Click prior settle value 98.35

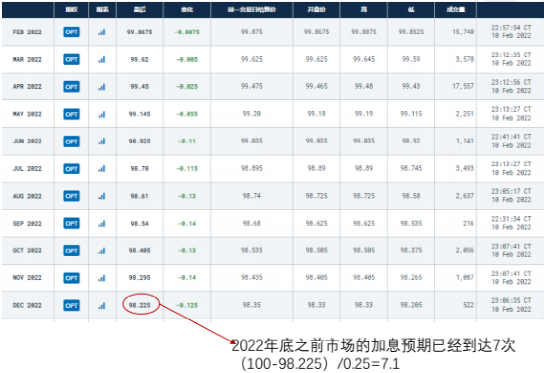(x=252, y=305)
